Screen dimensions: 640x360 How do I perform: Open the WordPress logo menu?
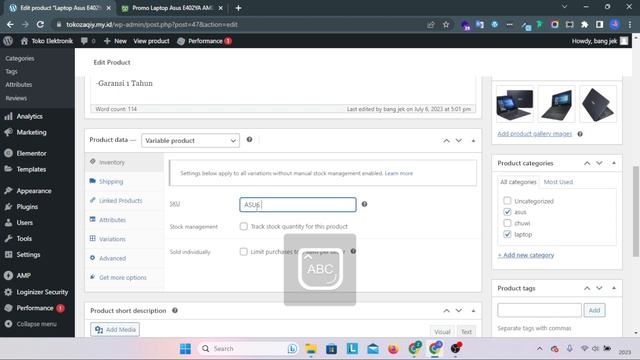pyautogui.click(x=8, y=41)
